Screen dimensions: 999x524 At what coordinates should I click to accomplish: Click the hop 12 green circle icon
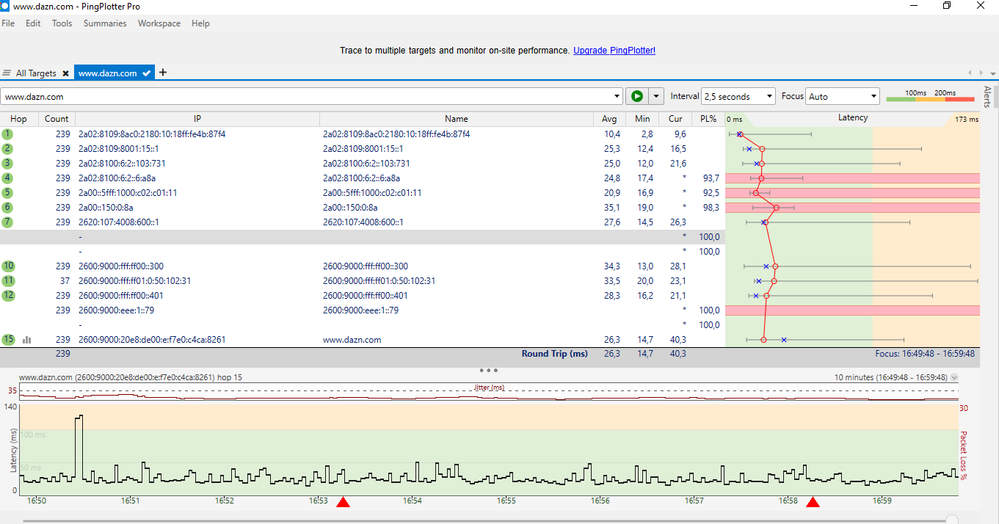(x=8, y=295)
